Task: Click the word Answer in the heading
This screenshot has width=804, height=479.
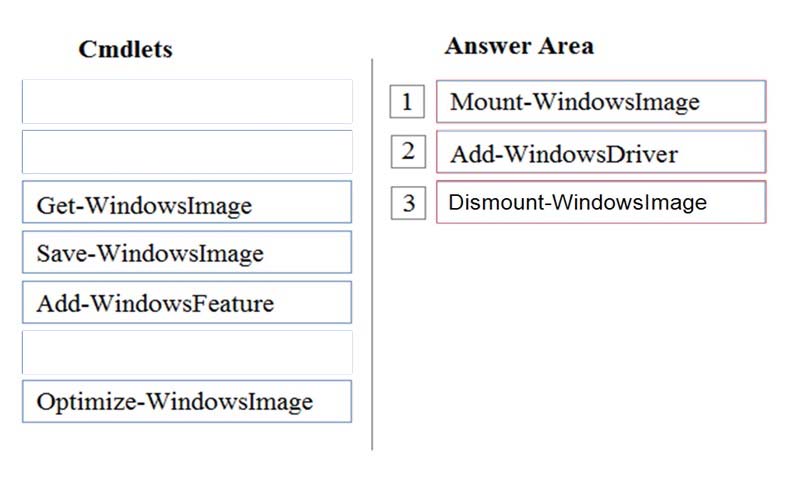Action: click(480, 46)
